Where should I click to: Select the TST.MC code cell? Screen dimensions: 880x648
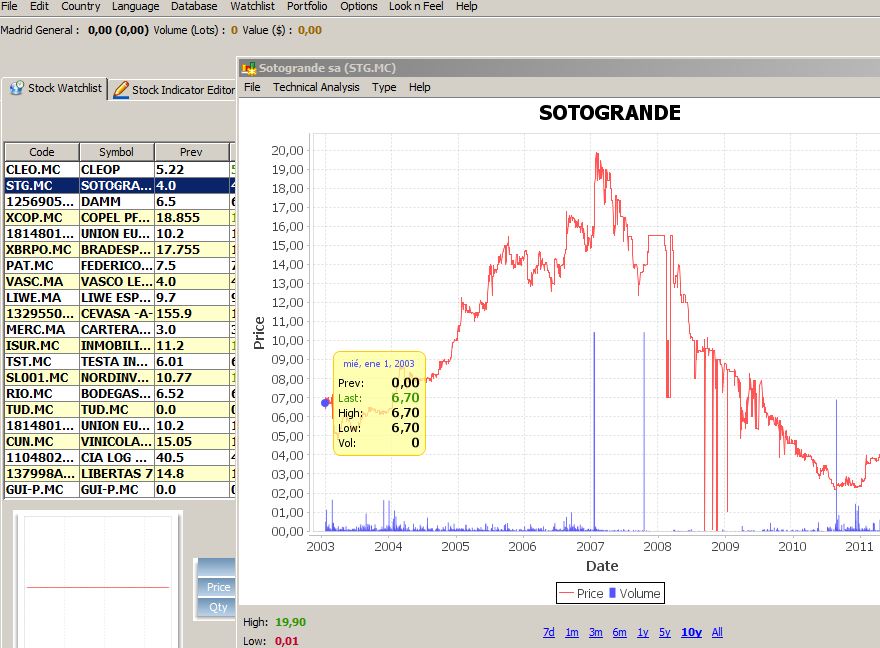pos(42,362)
